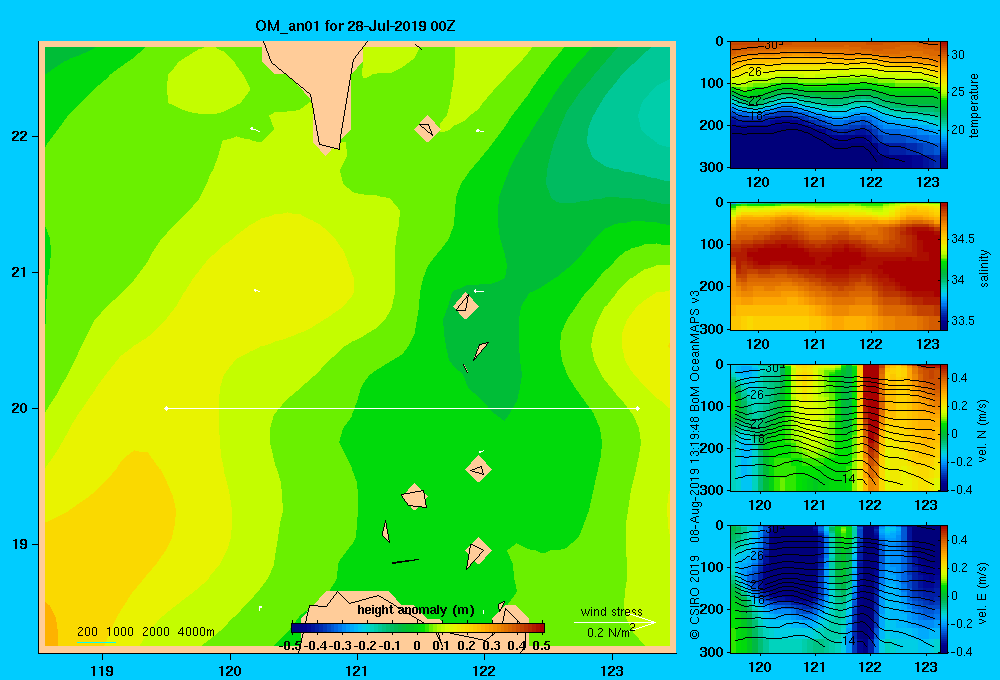Click the vertical "salinity" axis label
This screenshot has width=1000, height=680.
point(984,268)
